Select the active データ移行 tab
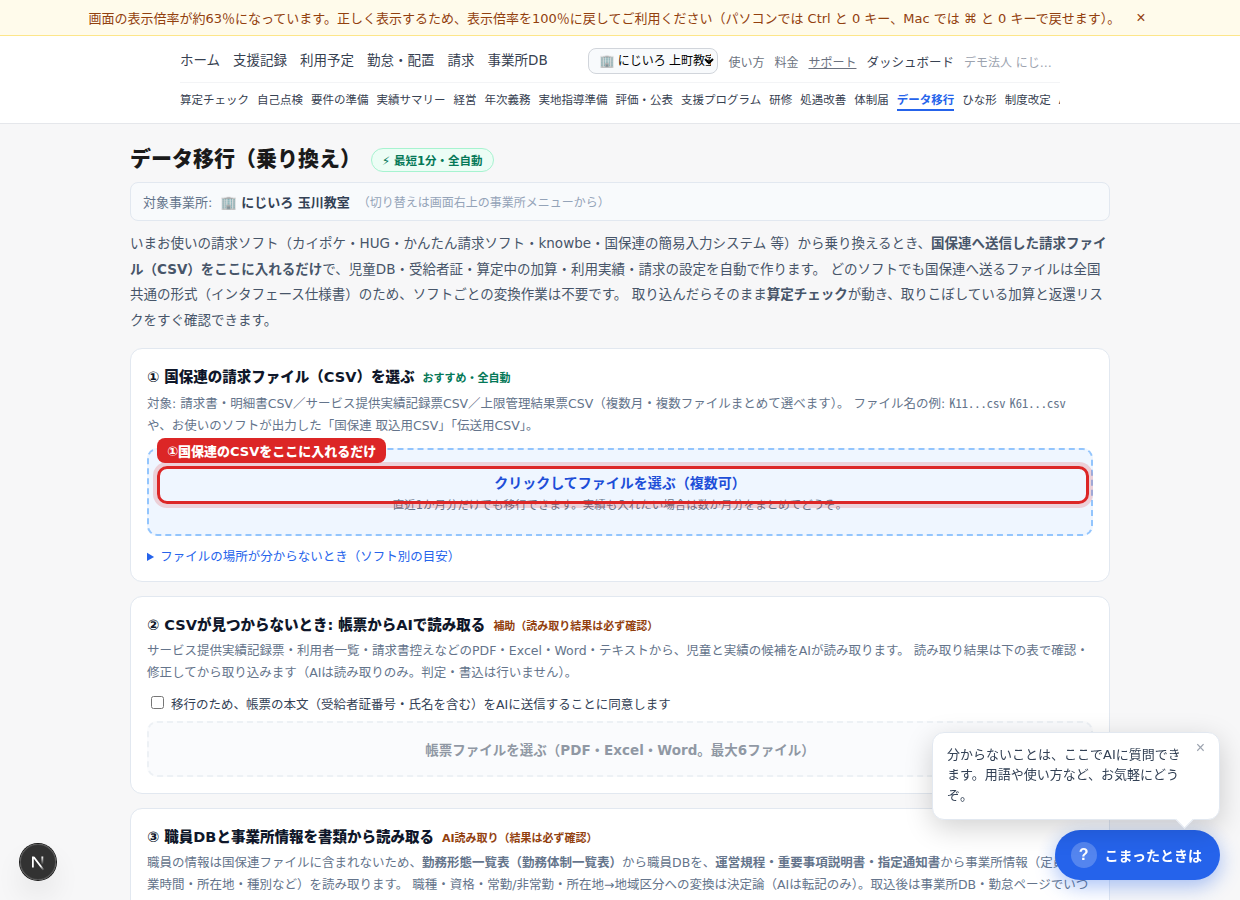Viewport: 1240px width, 900px height. (925, 100)
